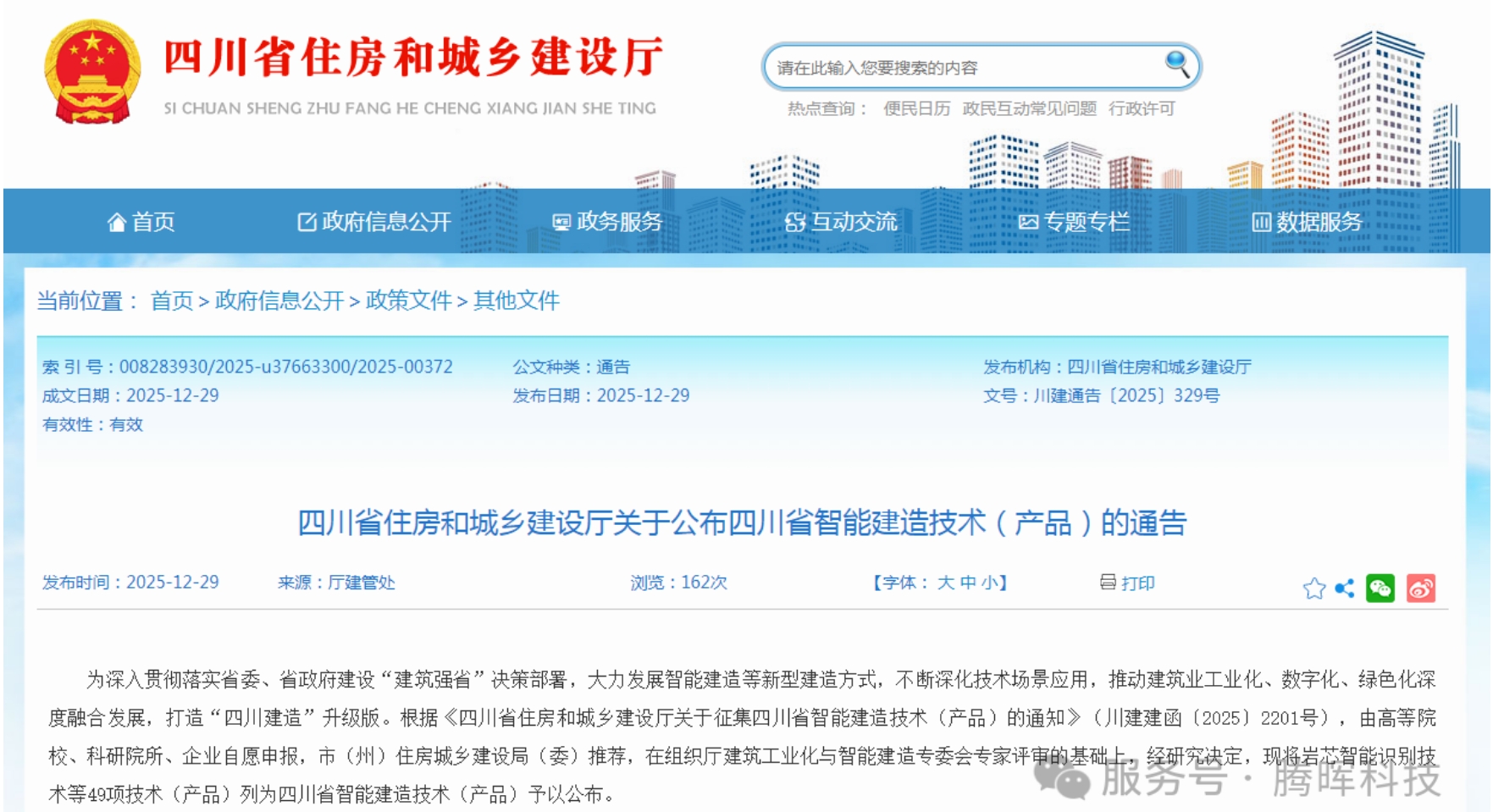Click the 便民日历 hot query link
1493x812 pixels.
[x=916, y=108]
